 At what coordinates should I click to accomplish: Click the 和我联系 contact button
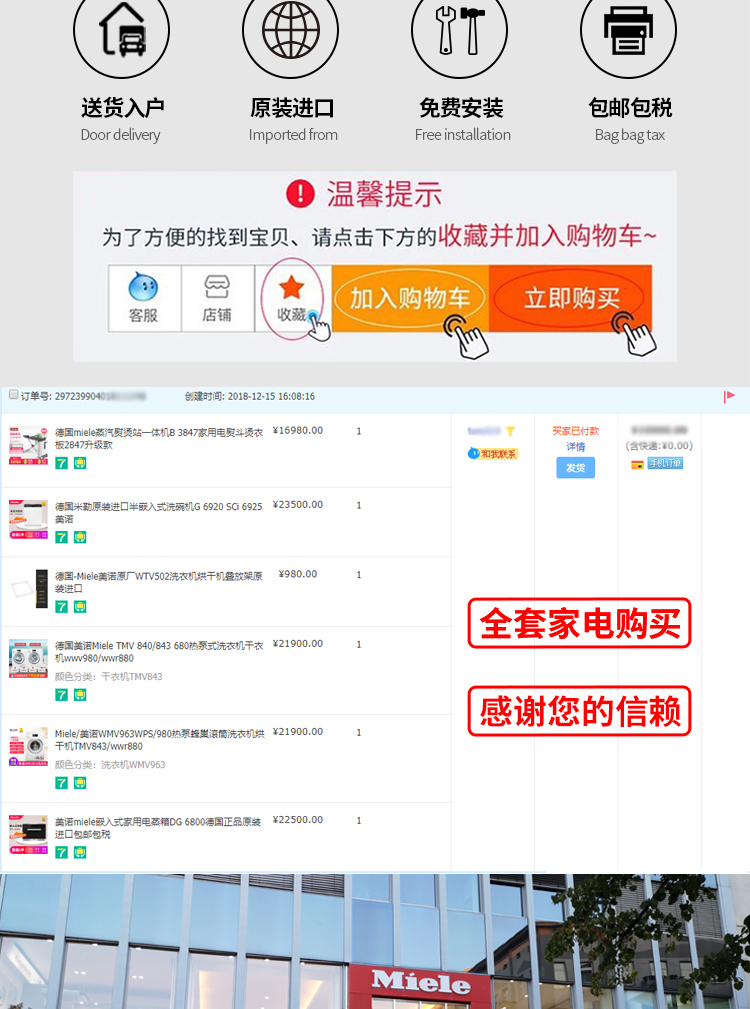493,454
